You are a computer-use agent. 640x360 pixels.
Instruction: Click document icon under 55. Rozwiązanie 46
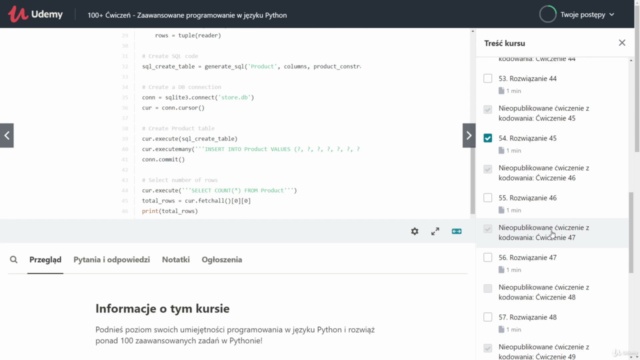[x=501, y=210]
